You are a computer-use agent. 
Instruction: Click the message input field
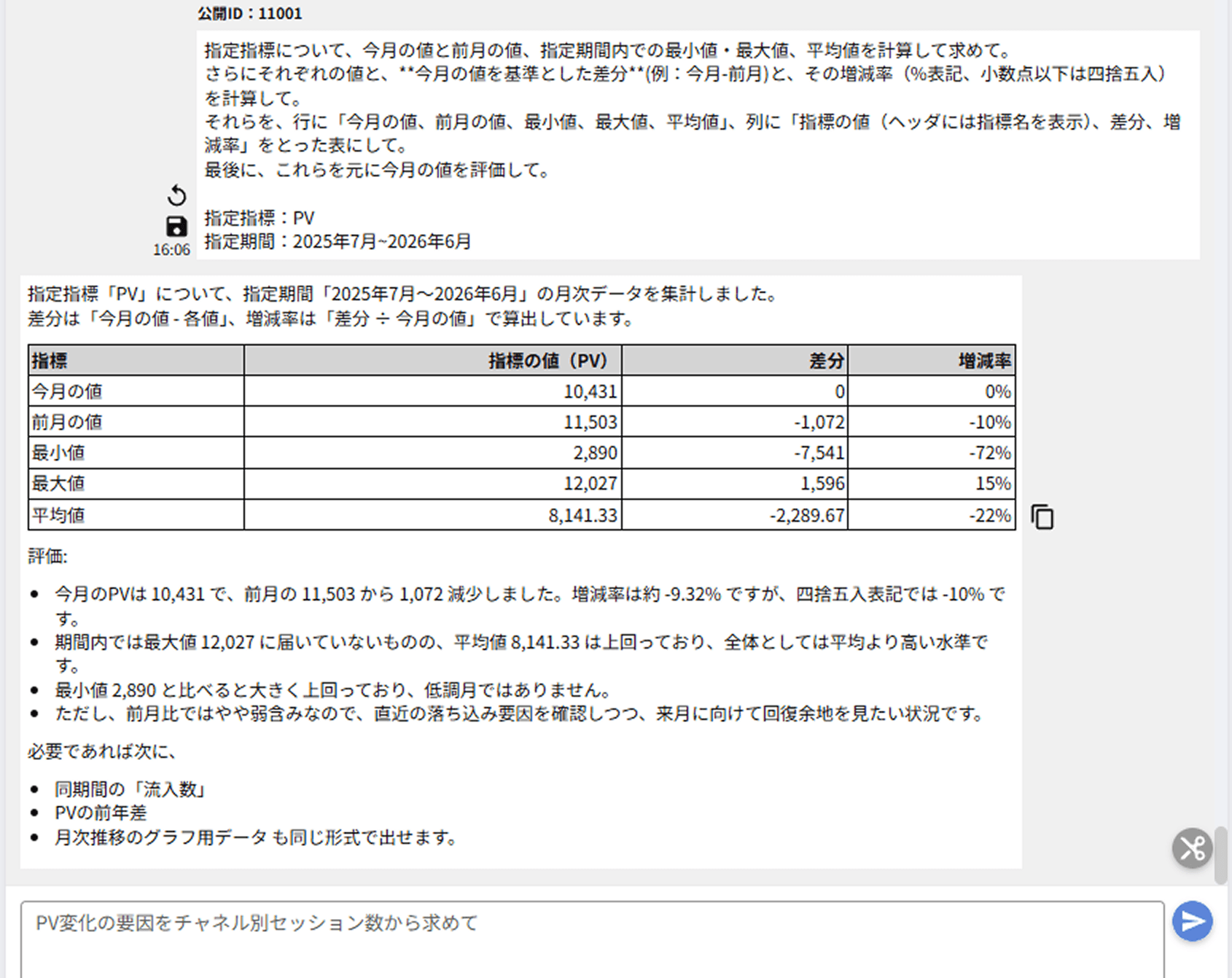coord(592,940)
